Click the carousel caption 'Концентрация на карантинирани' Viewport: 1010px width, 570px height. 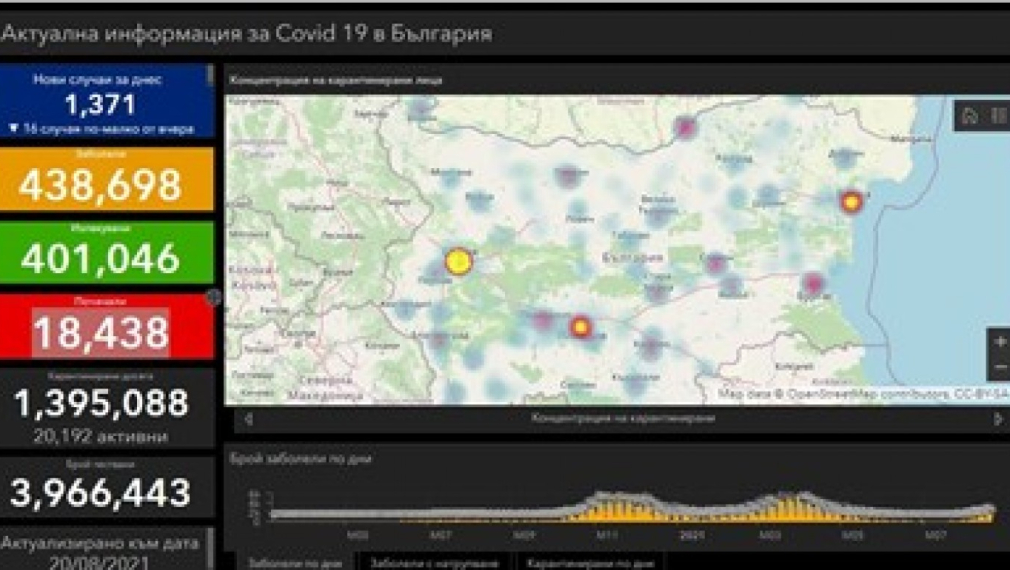pos(623,418)
